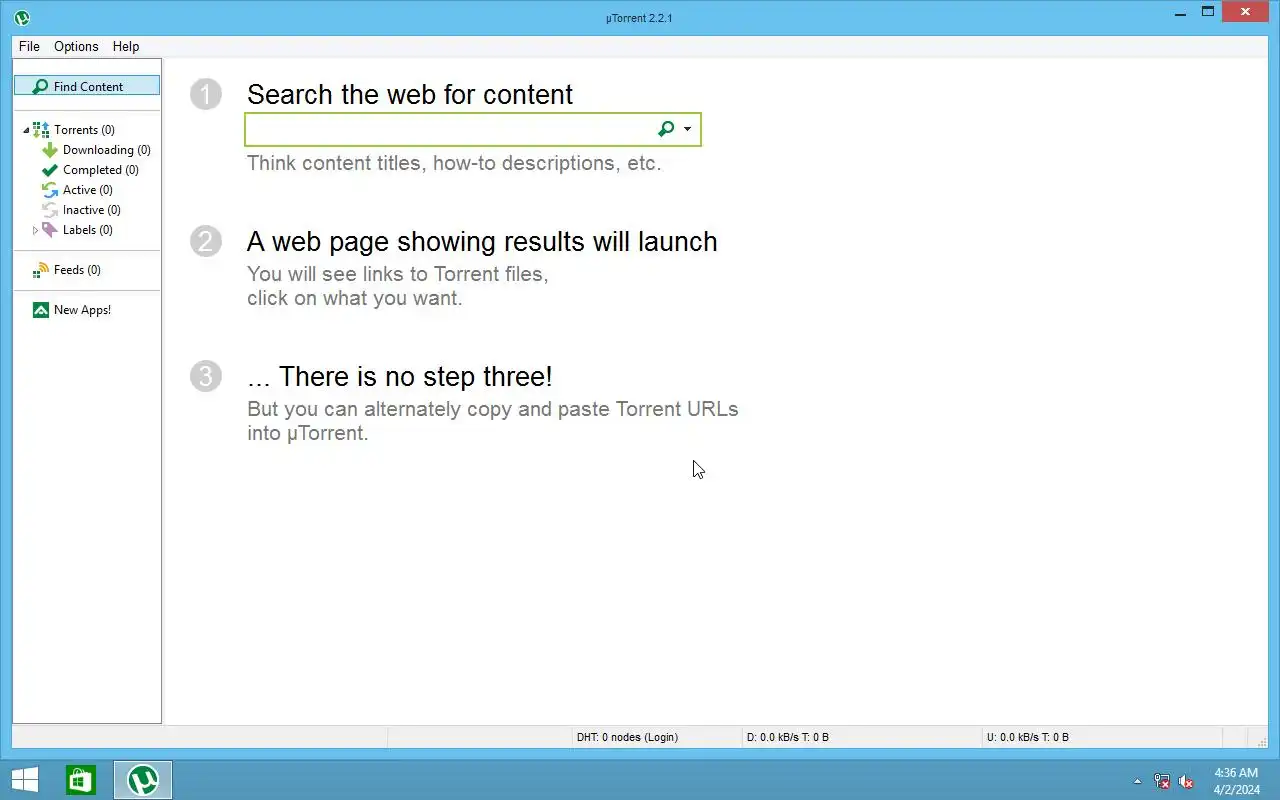Open the Windows Start button
This screenshot has width=1280, height=800.
[x=25, y=780]
